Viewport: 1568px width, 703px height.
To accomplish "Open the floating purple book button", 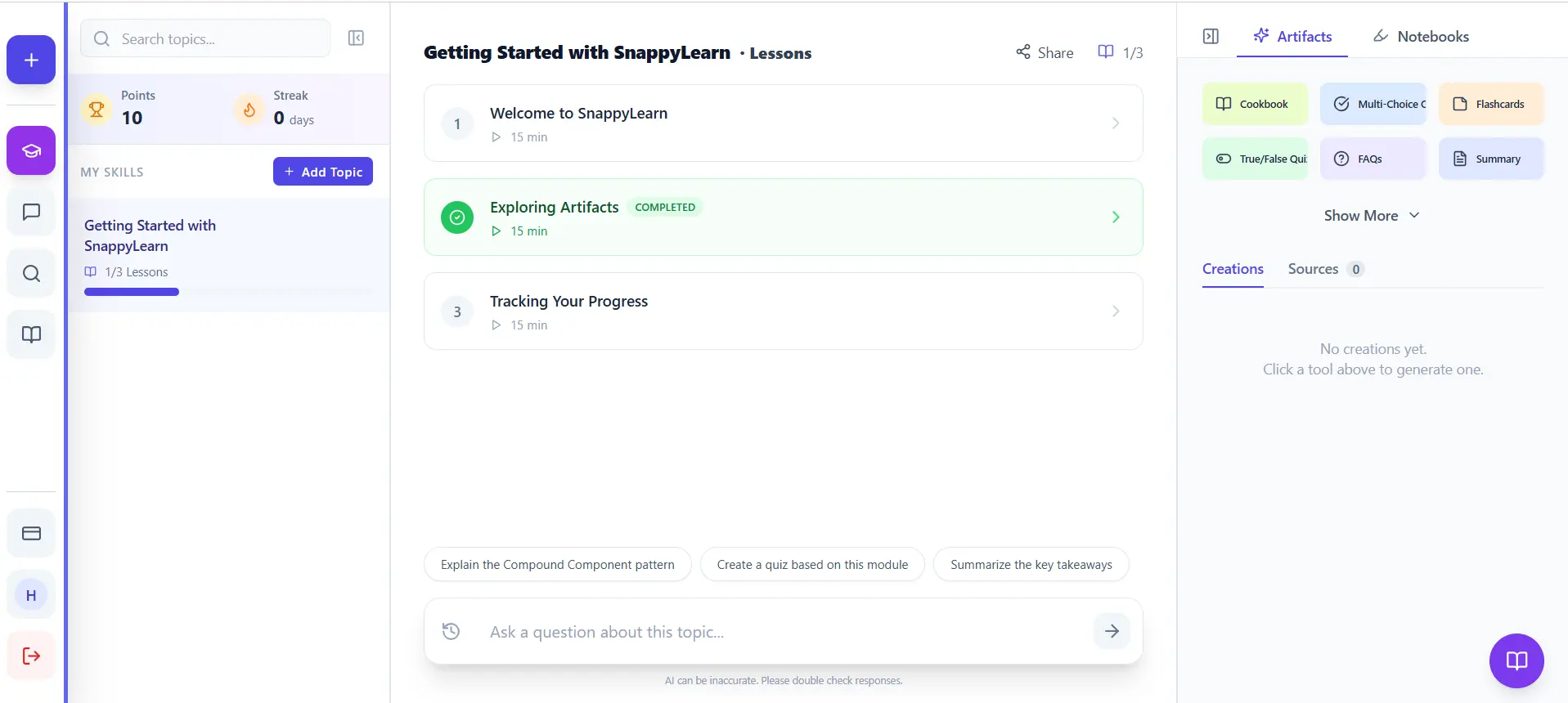I will click(x=1516, y=660).
